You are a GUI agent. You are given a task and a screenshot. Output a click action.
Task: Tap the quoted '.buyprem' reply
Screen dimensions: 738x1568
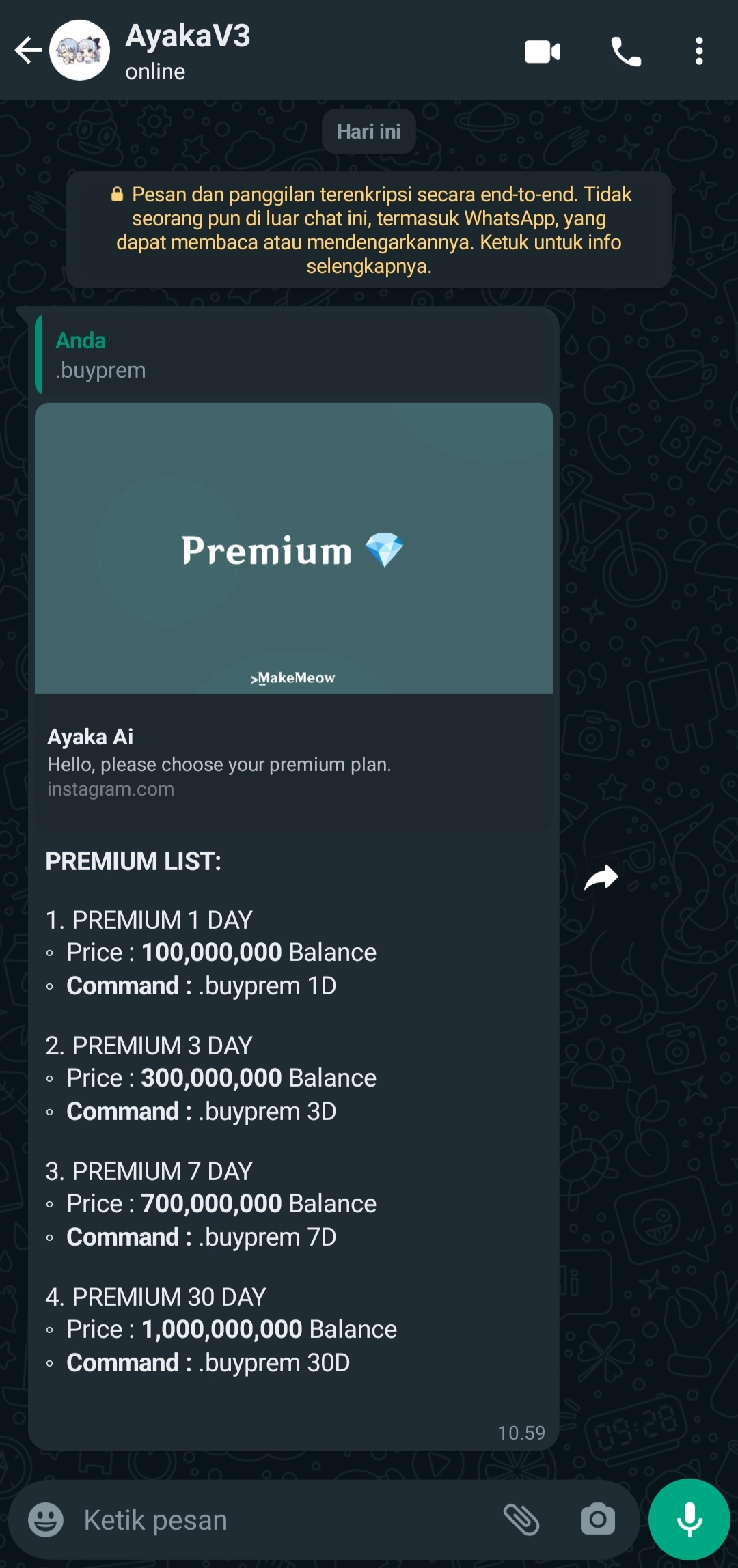(x=294, y=355)
